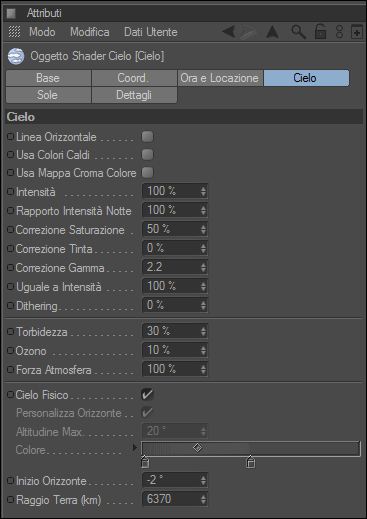367x519 pixels.
Task: Click the Sky shader object icon
Action: pyautogui.click(x=16, y=56)
